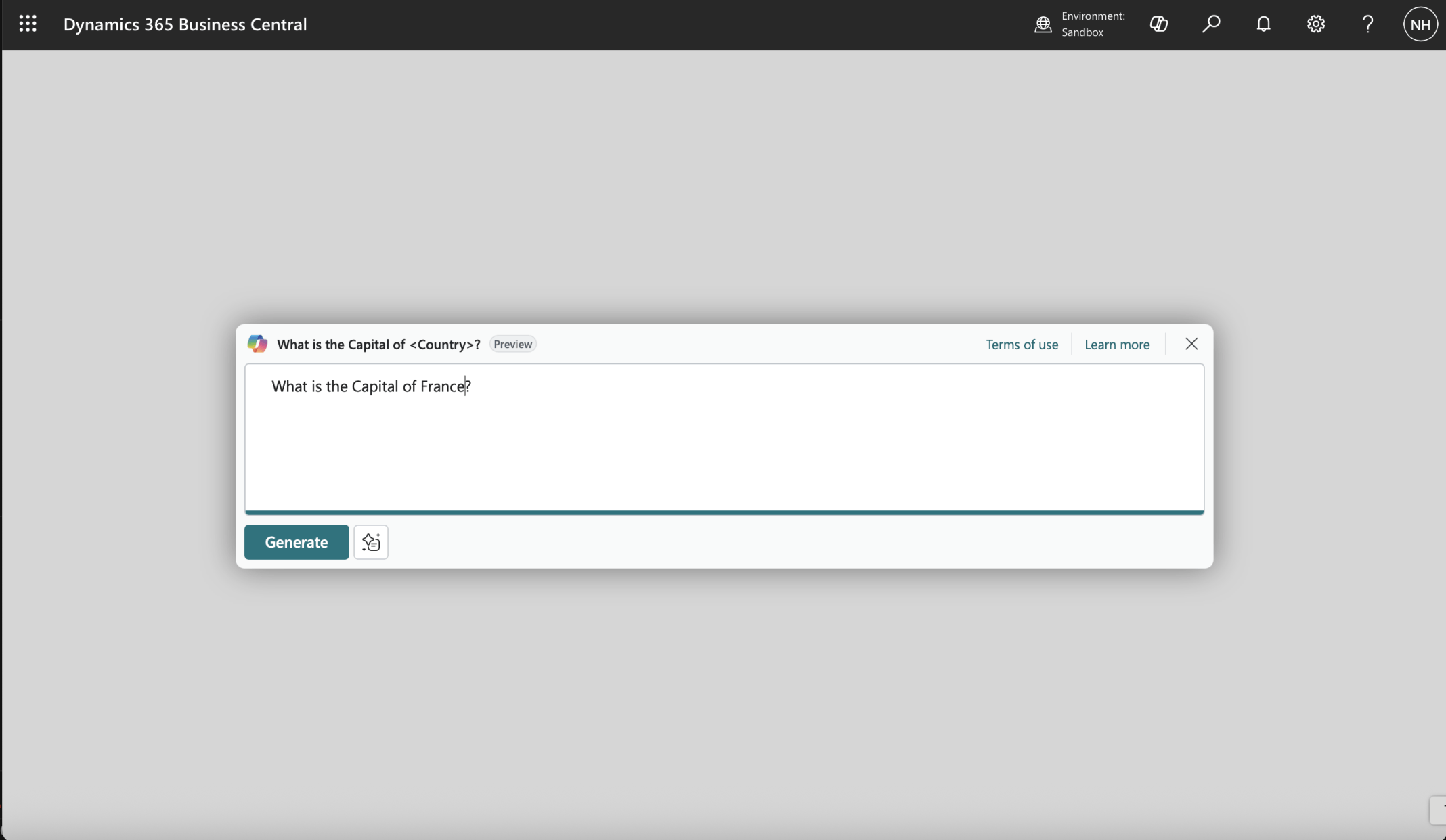Open search with the magnifier icon
Viewport: 1446px width, 840px height.
coord(1211,24)
